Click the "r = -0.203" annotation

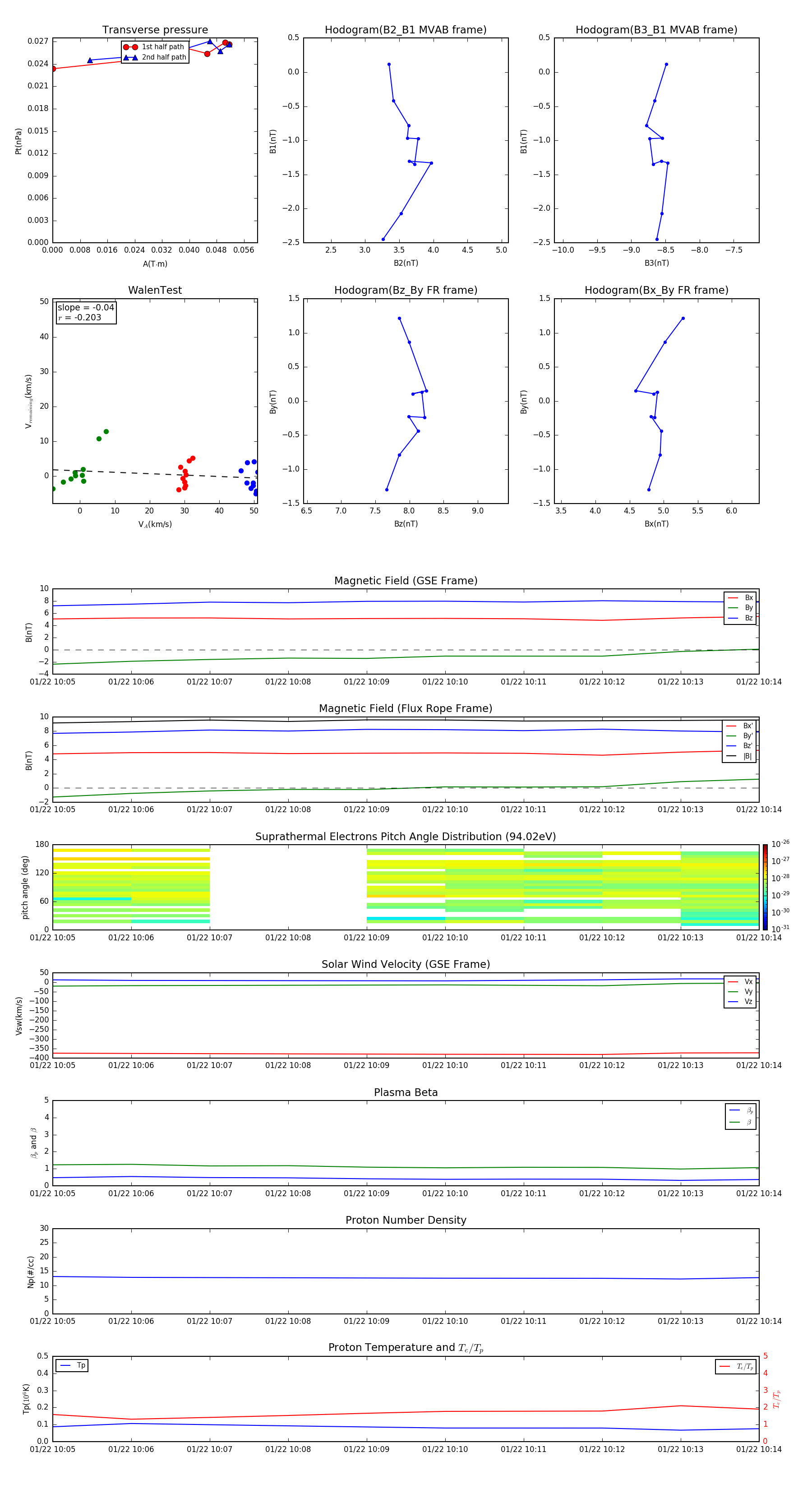[79, 318]
